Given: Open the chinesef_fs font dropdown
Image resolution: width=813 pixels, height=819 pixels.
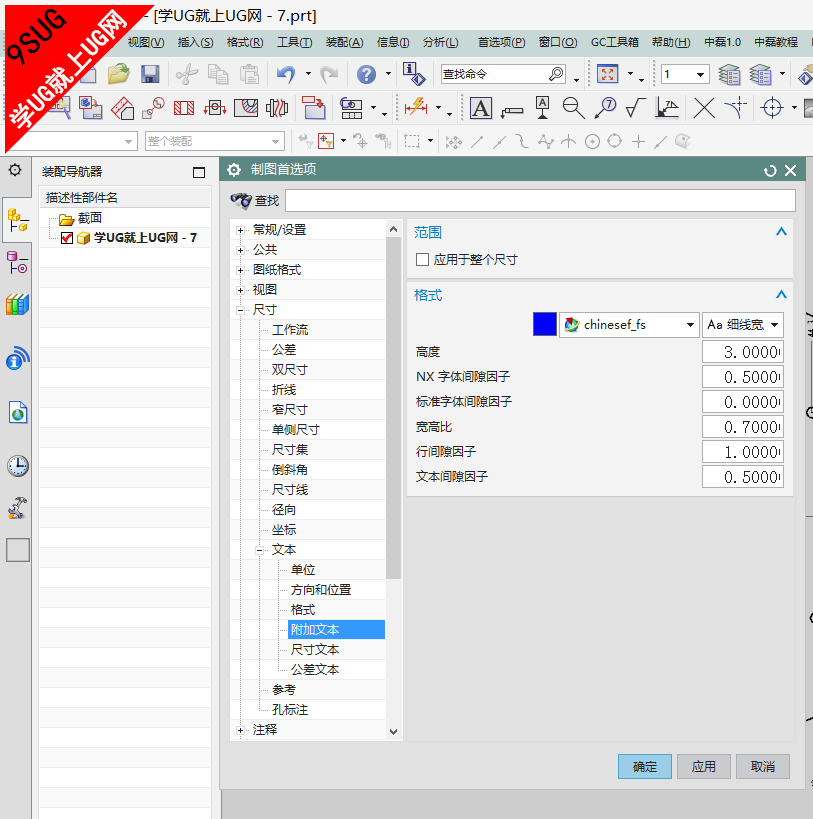Looking at the screenshot, I should tap(629, 325).
